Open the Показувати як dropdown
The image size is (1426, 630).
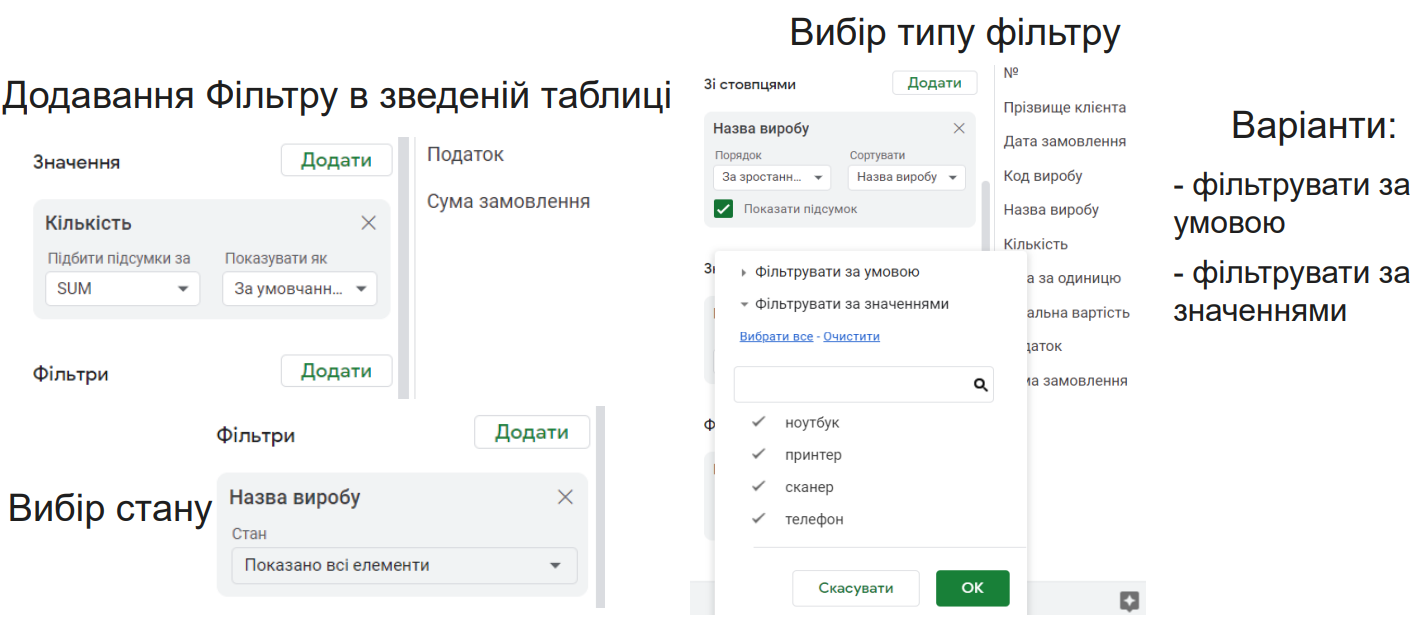[300, 289]
